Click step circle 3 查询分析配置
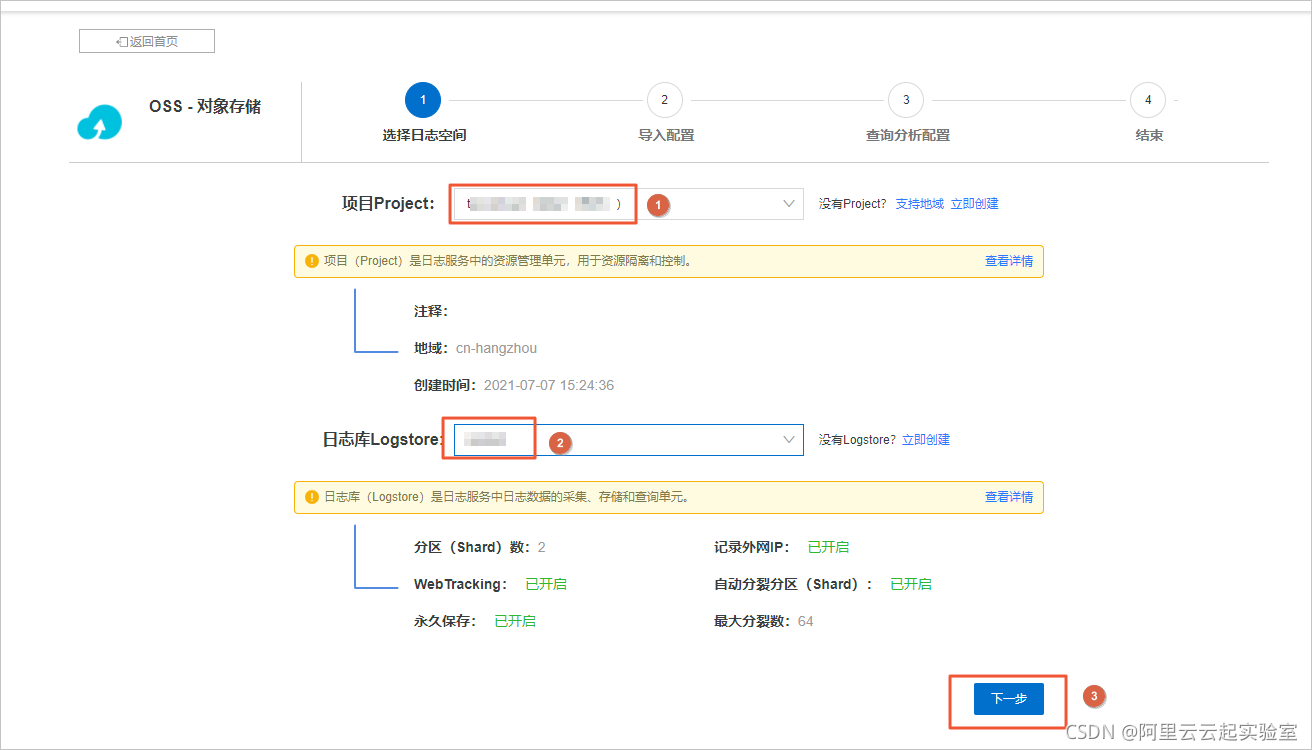Screen dimensions: 1312x750 tap(906, 100)
